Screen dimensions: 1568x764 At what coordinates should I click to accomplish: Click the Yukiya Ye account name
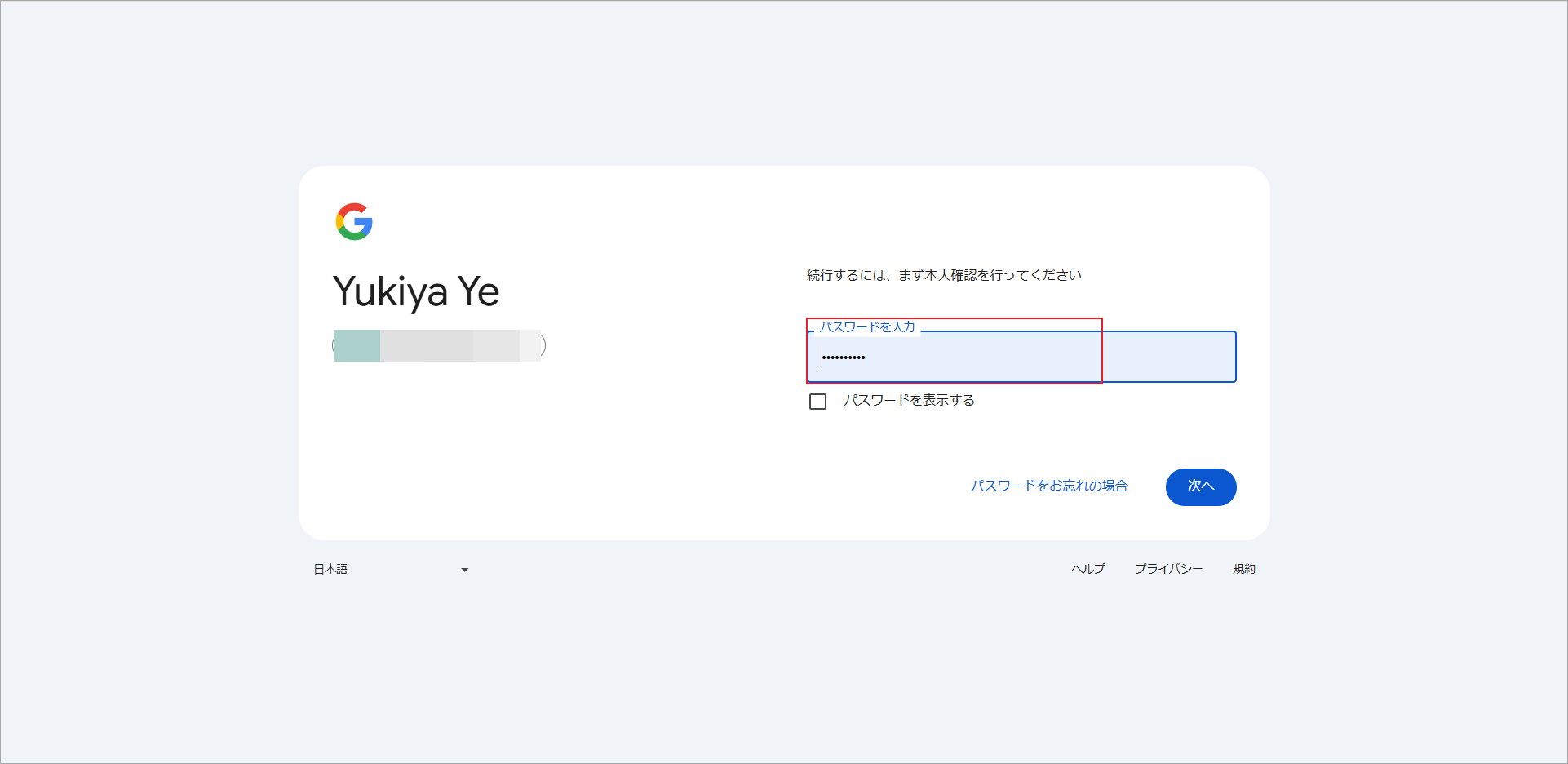pos(416,292)
